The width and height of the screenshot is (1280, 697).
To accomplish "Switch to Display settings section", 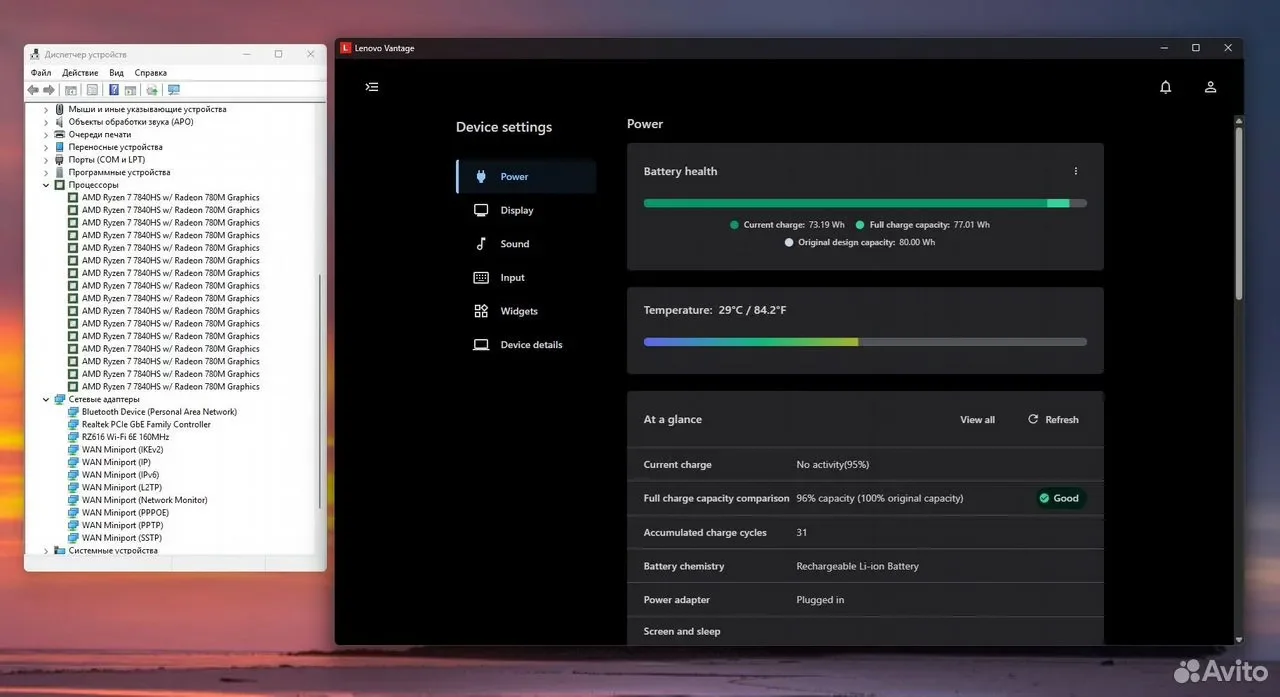I will pos(526,210).
